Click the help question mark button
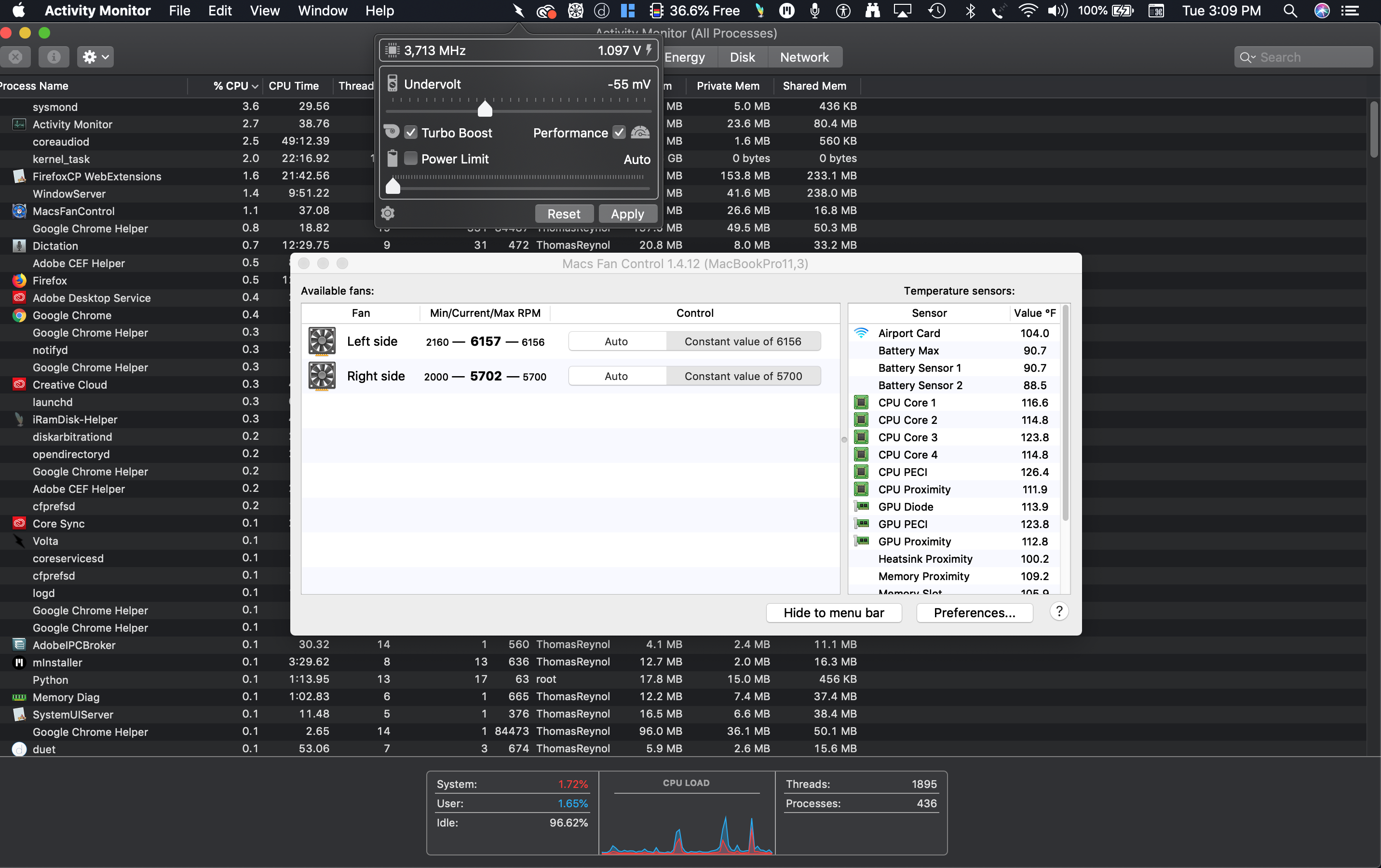The image size is (1381, 868). [1059, 611]
